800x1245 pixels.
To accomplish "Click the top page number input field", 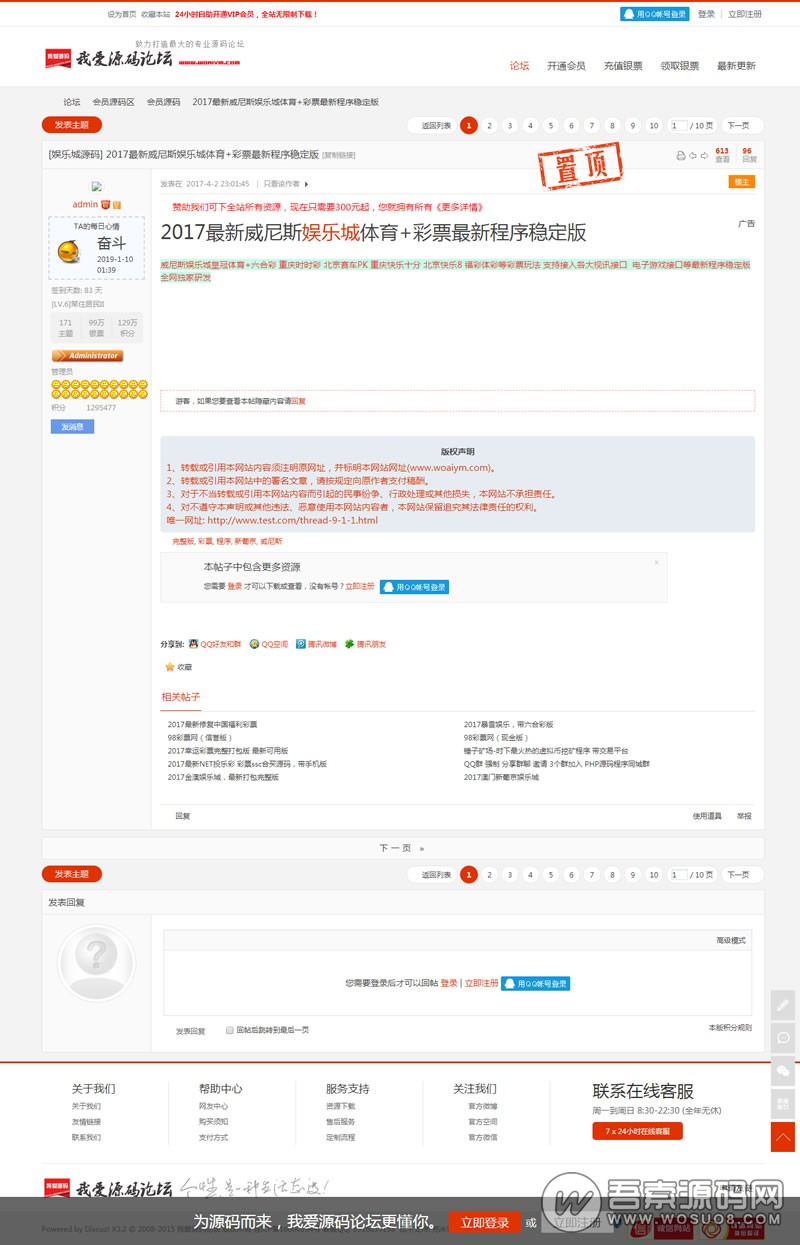I will coord(678,126).
